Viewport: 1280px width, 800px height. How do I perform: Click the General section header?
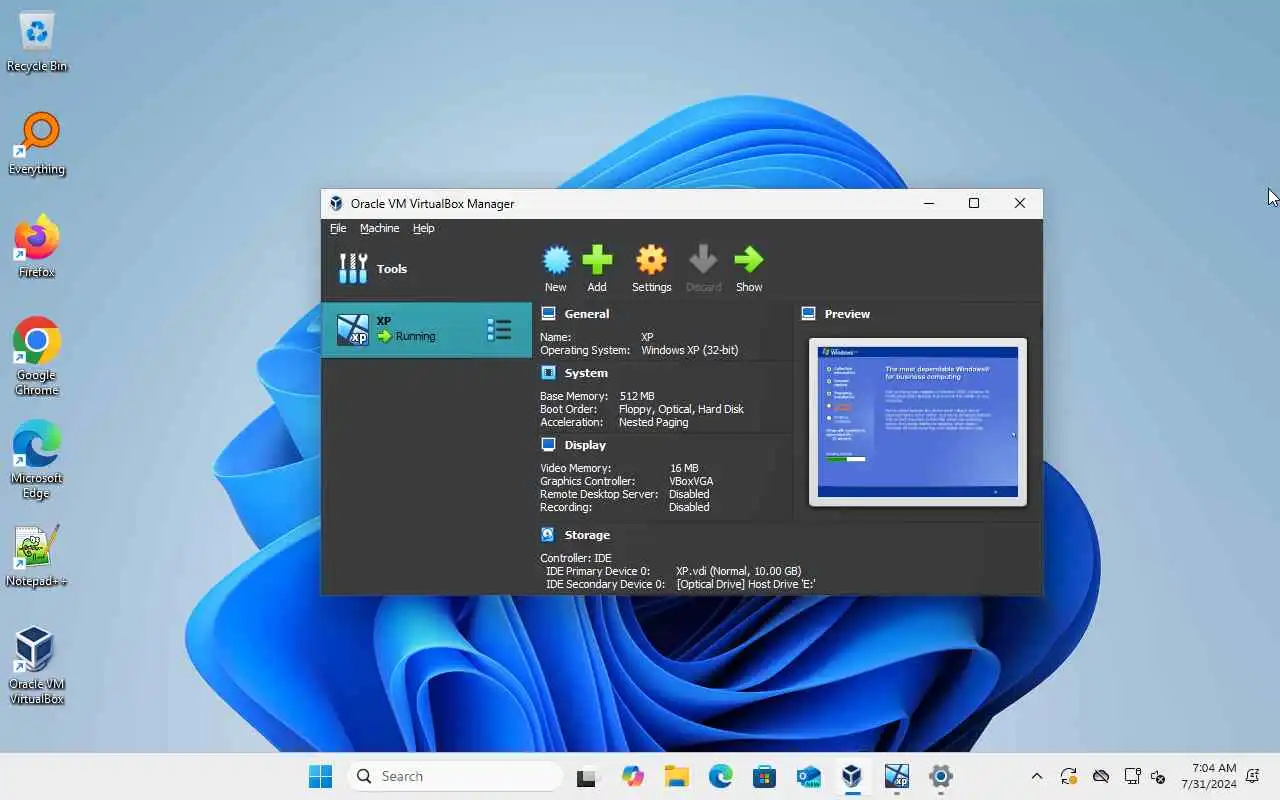[x=586, y=314]
